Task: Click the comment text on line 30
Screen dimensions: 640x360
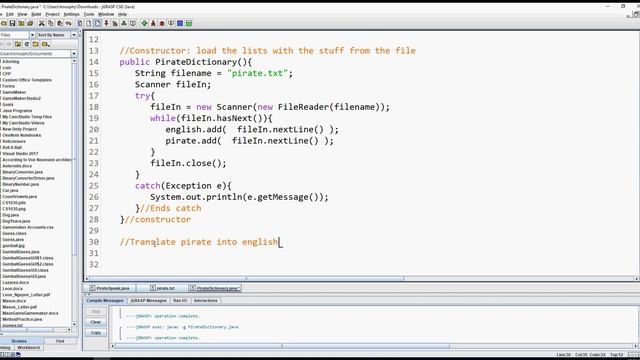Action: coord(199,242)
